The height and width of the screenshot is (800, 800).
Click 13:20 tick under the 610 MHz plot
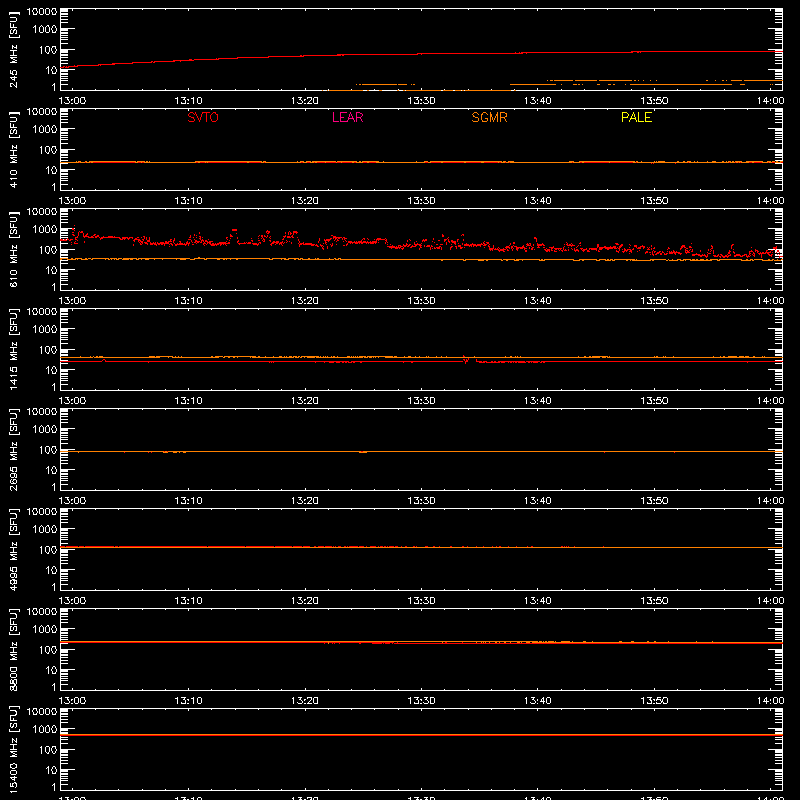305,301
